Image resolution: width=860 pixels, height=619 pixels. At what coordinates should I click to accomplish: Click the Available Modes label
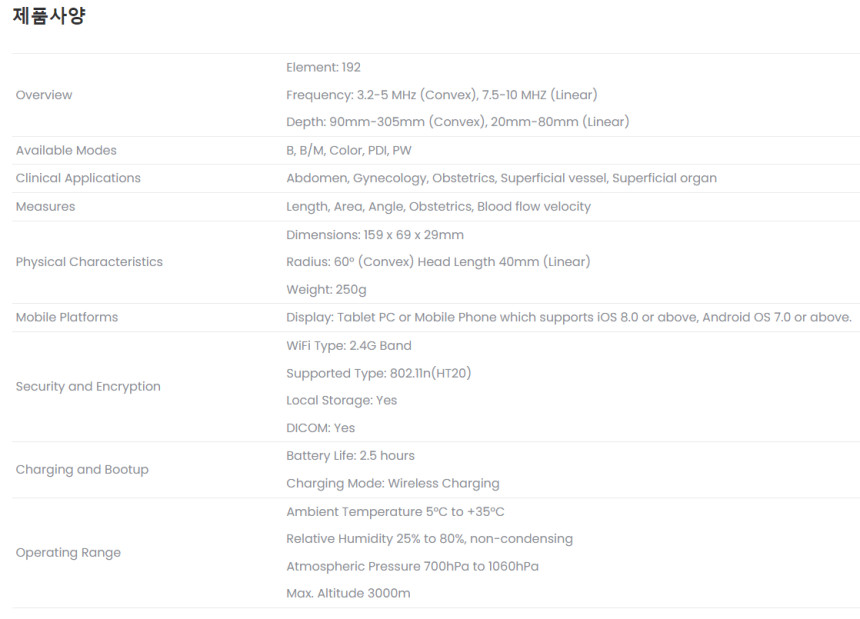click(66, 150)
